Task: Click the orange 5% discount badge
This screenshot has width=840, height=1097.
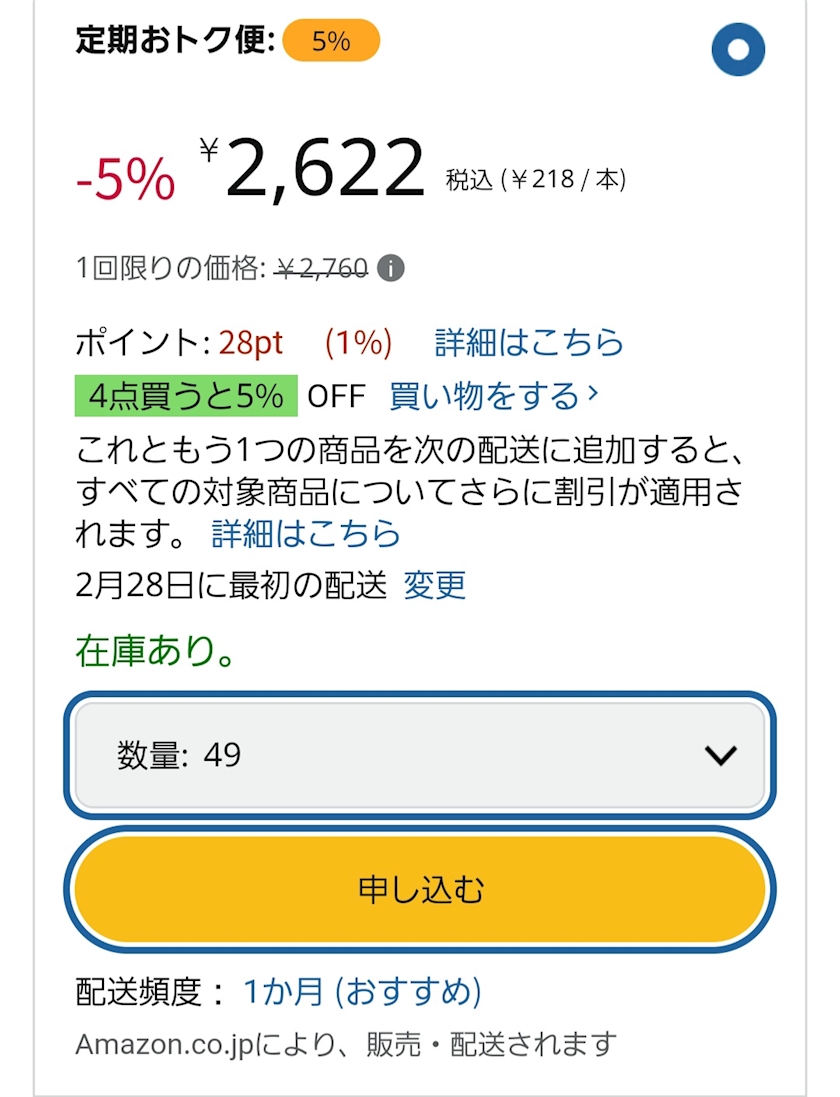Action: (331, 42)
